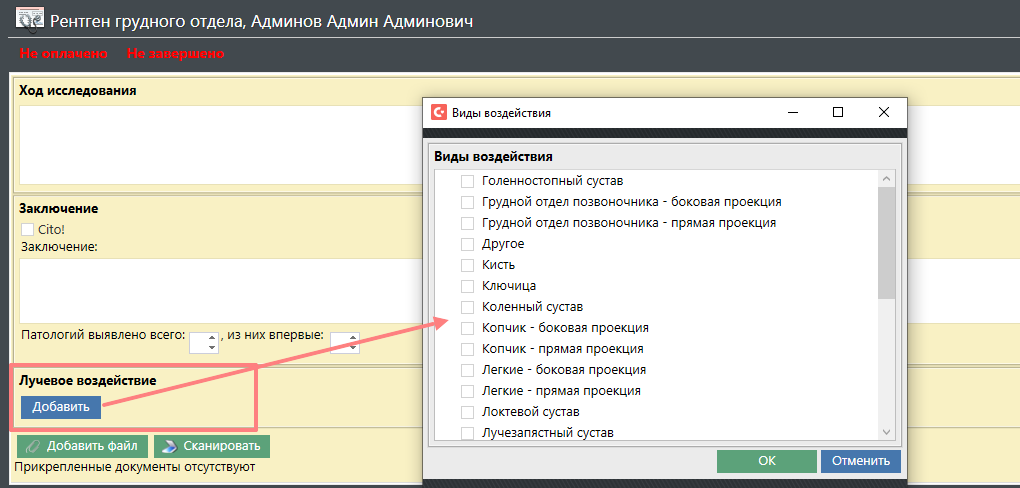Maximize the Виды воздействия dialog
This screenshot has height=488, width=1020.
(838, 113)
